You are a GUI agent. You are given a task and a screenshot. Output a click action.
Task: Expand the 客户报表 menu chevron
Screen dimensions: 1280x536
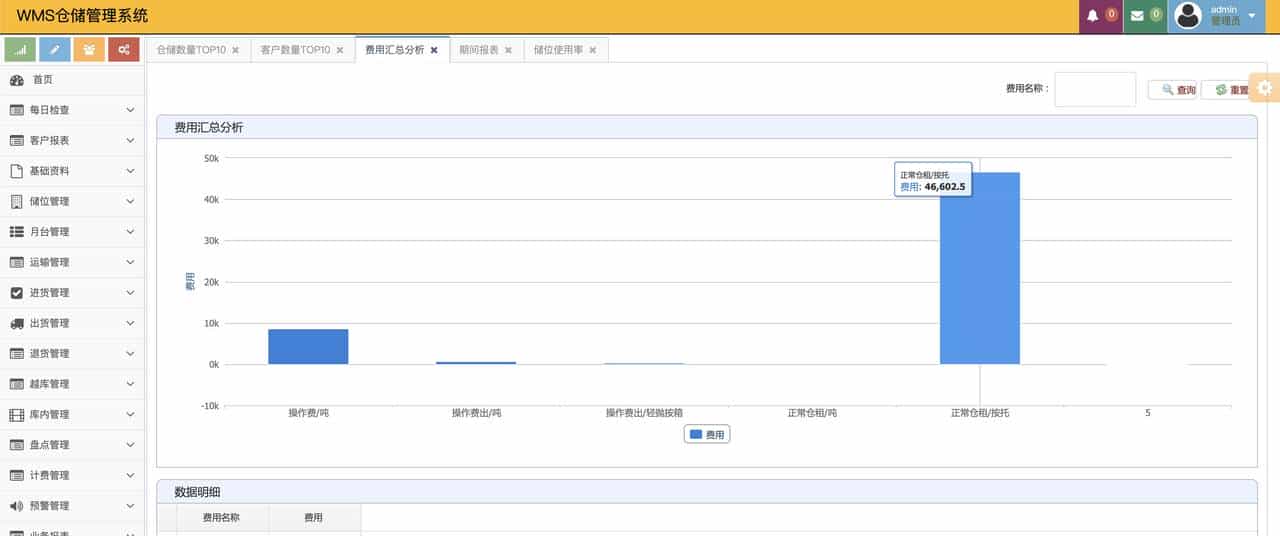pos(130,141)
